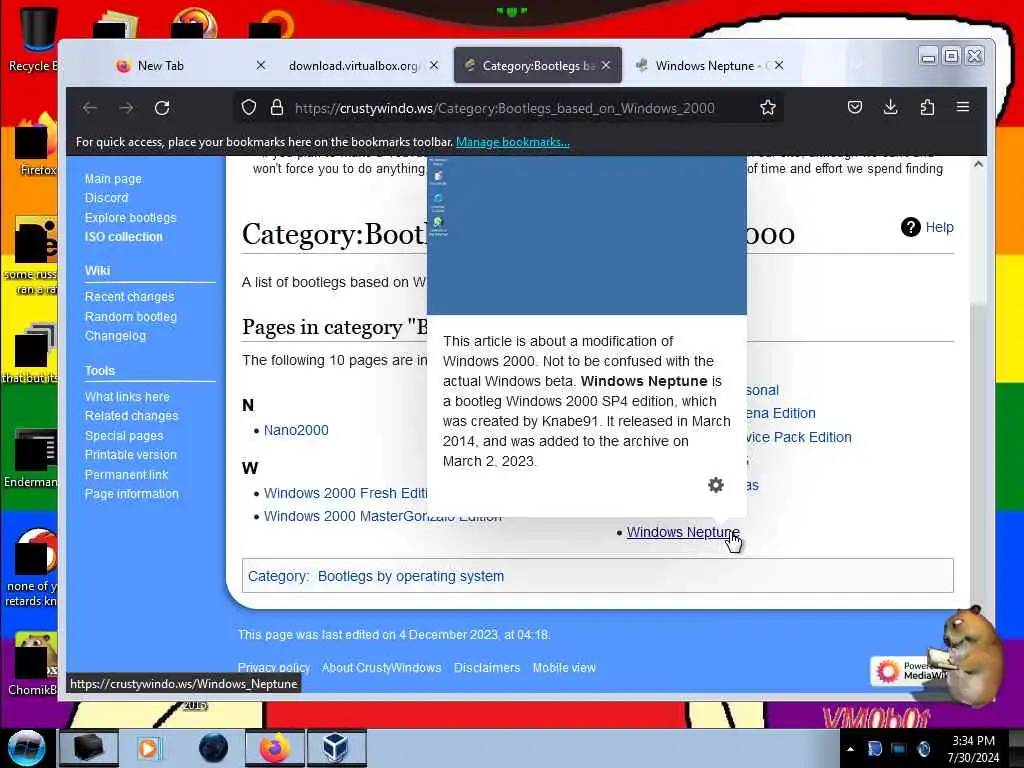Click the Windows Neptune preview screenshot
The height and width of the screenshot is (768, 1024).
586,235
